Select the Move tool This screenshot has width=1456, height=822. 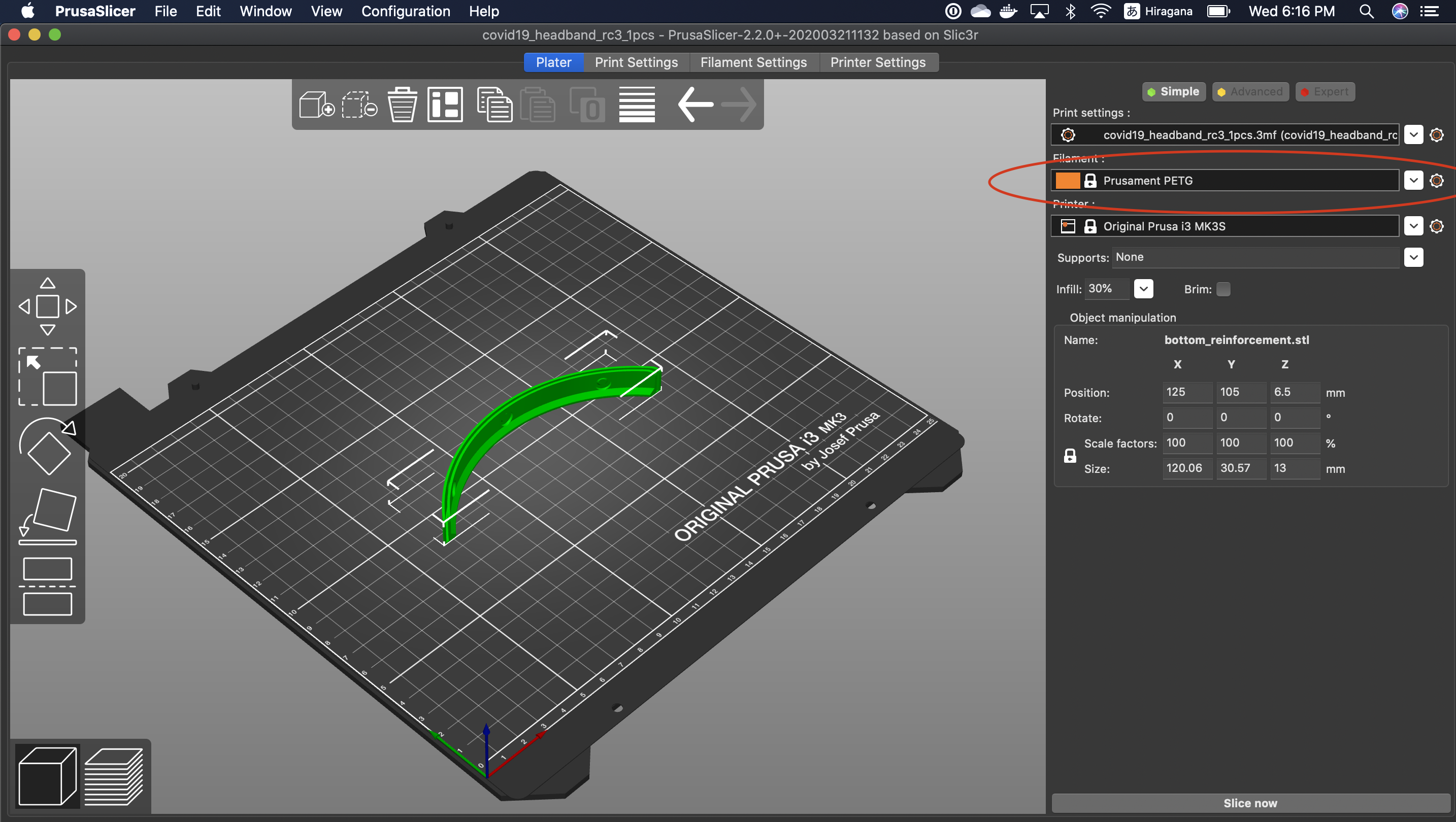(x=48, y=307)
